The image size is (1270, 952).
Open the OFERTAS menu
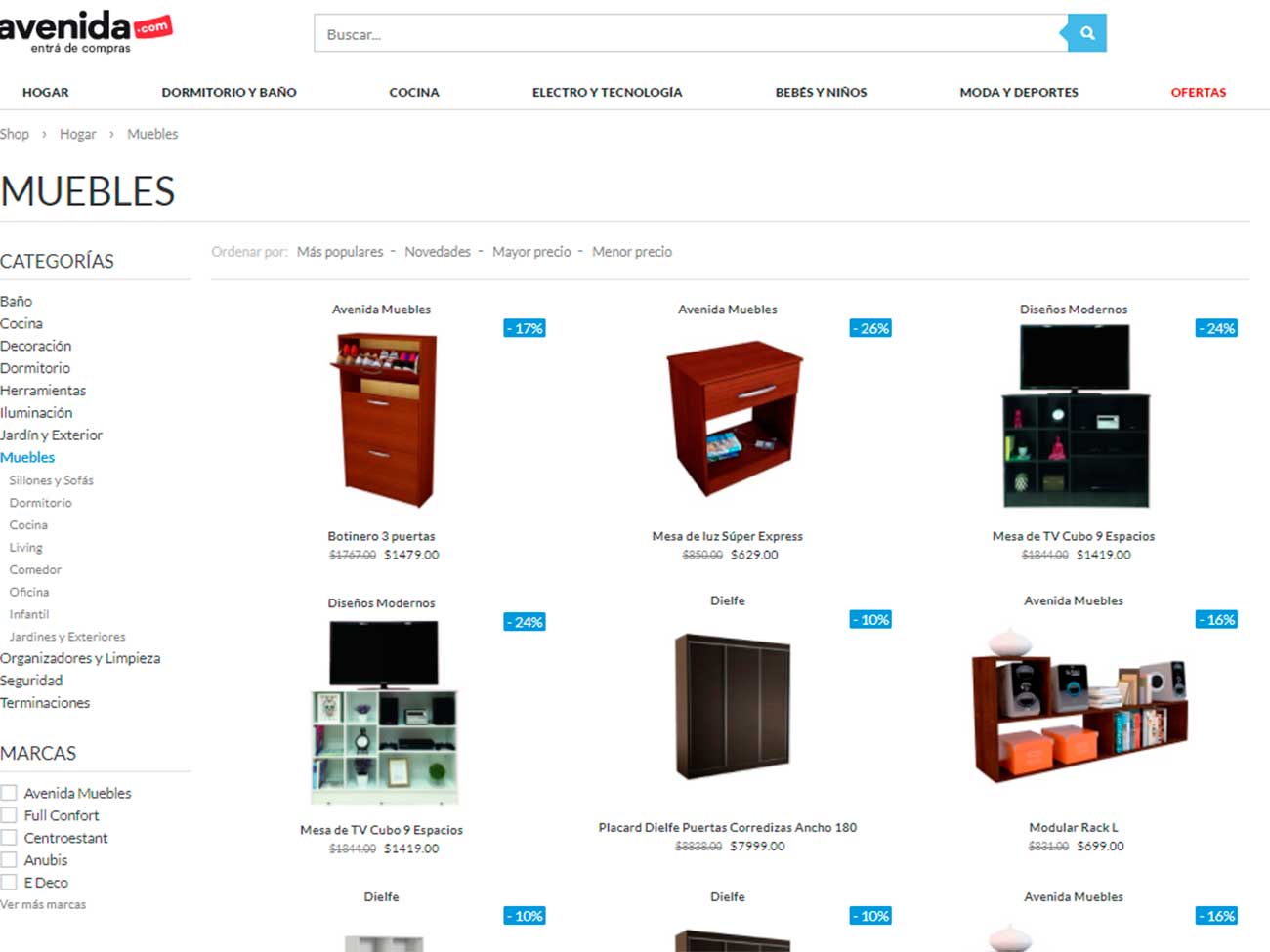pyautogui.click(x=1198, y=92)
